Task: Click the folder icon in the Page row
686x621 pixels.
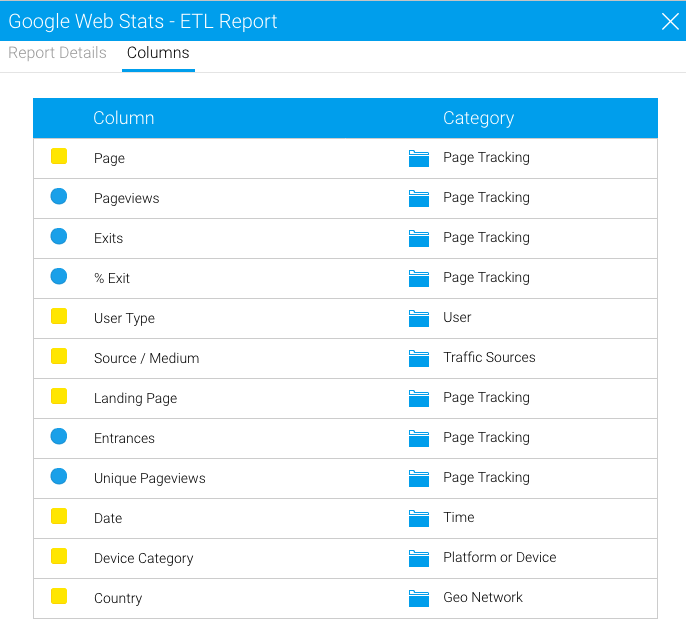Action: [419, 158]
